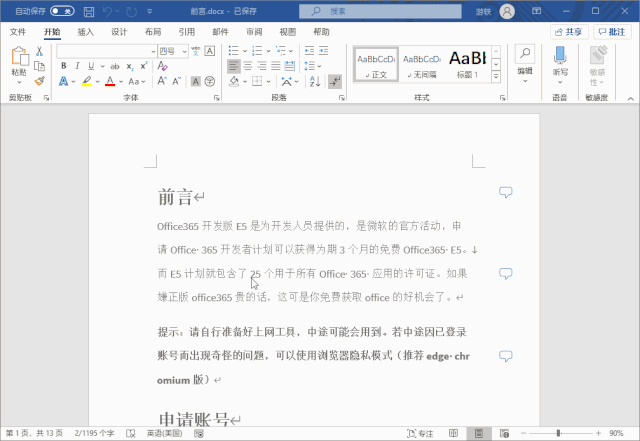Viewport: 640px width, 441px height.
Task: Switch to the 审阅 tab
Action: 254,32
